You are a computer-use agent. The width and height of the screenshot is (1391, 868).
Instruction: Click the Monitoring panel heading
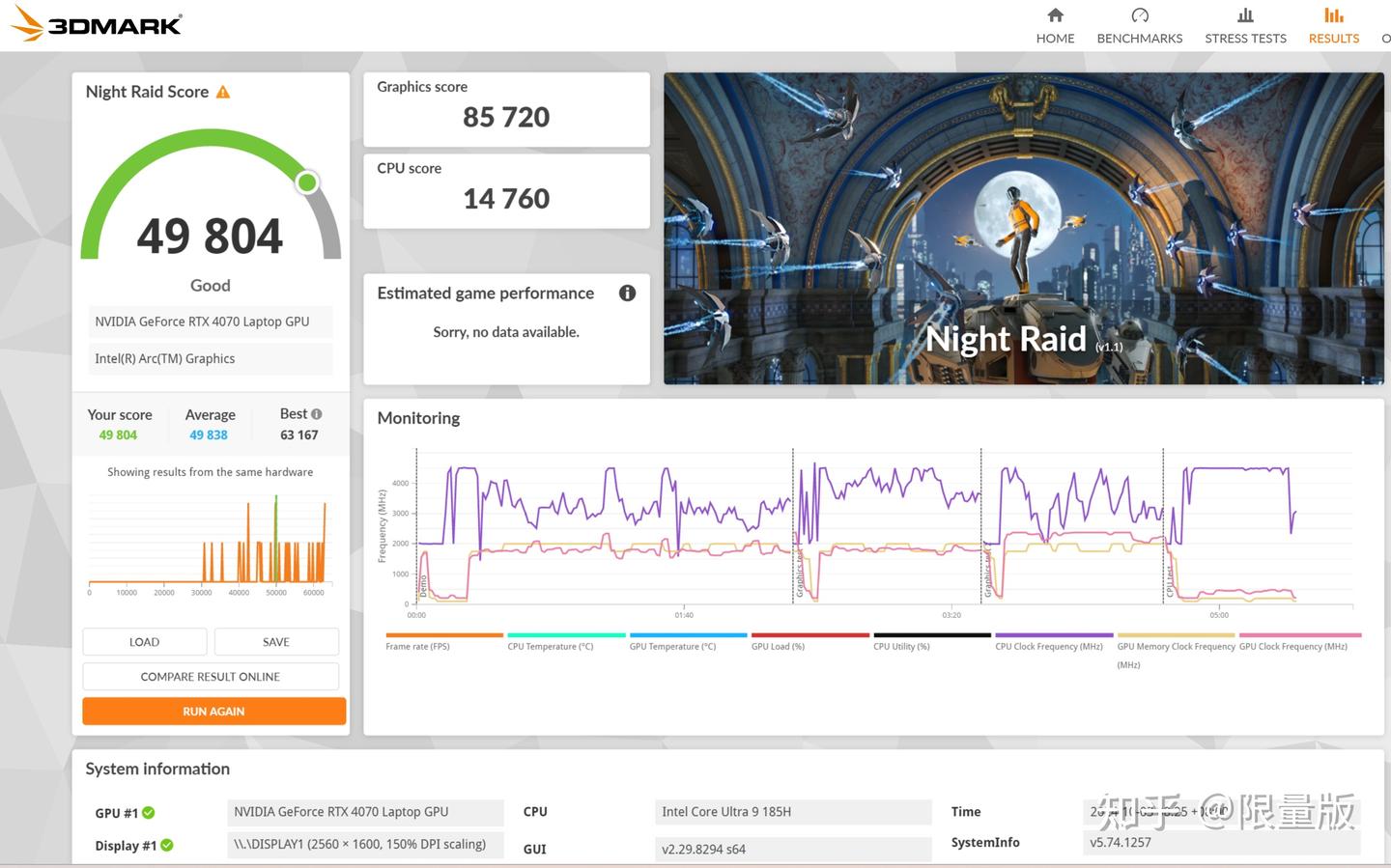(418, 418)
